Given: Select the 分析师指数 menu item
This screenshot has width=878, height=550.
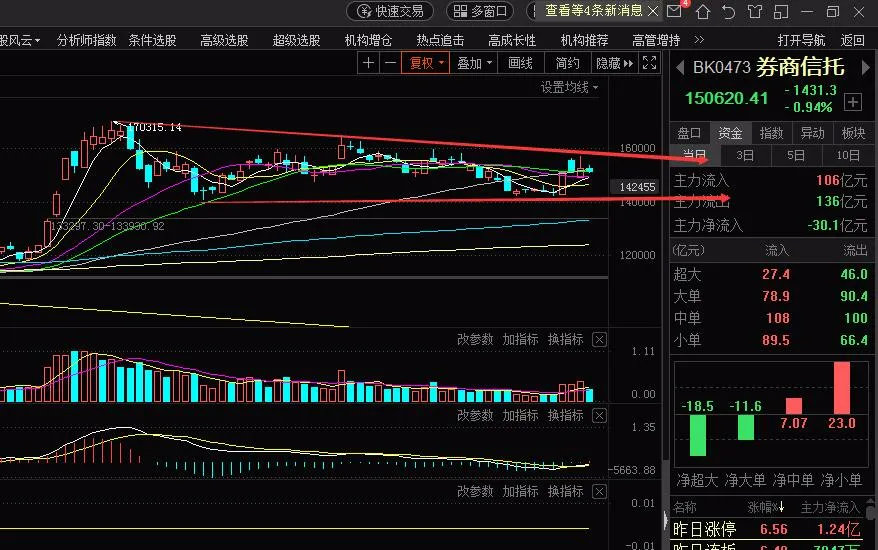Looking at the screenshot, I should coord(86,40).
